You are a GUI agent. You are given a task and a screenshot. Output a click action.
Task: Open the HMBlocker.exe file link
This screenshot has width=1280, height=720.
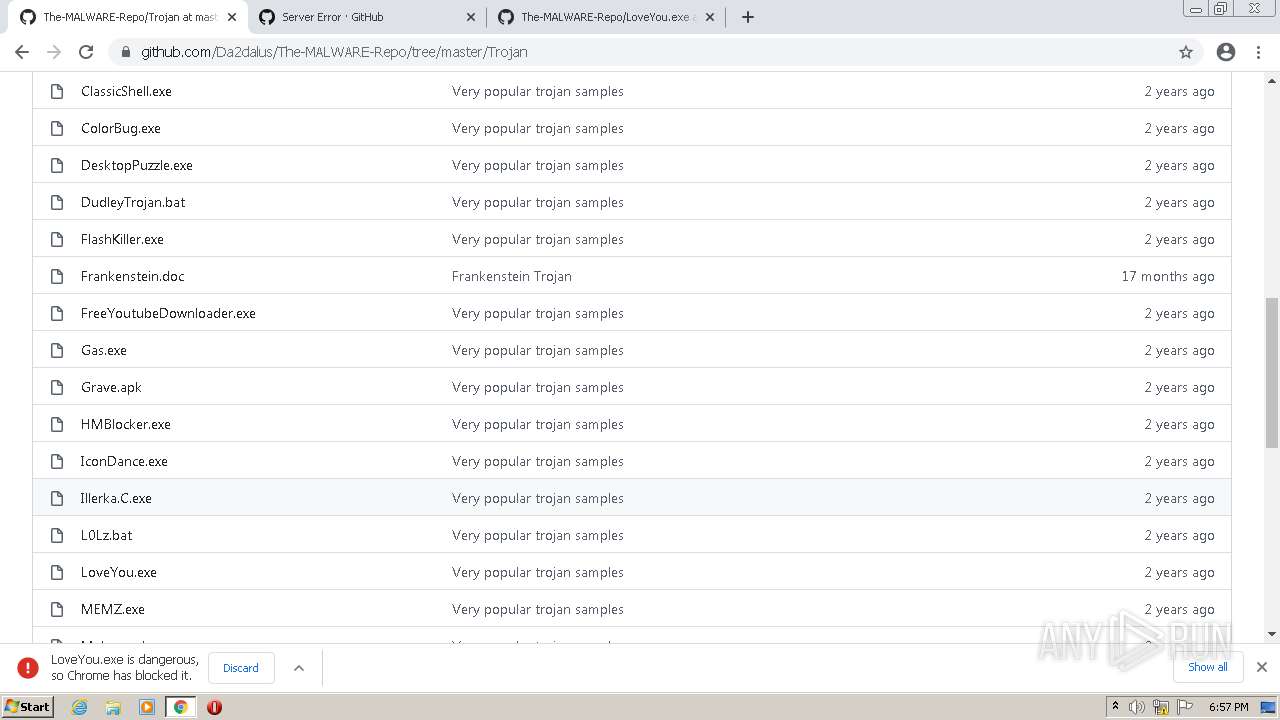click(126, 424)
